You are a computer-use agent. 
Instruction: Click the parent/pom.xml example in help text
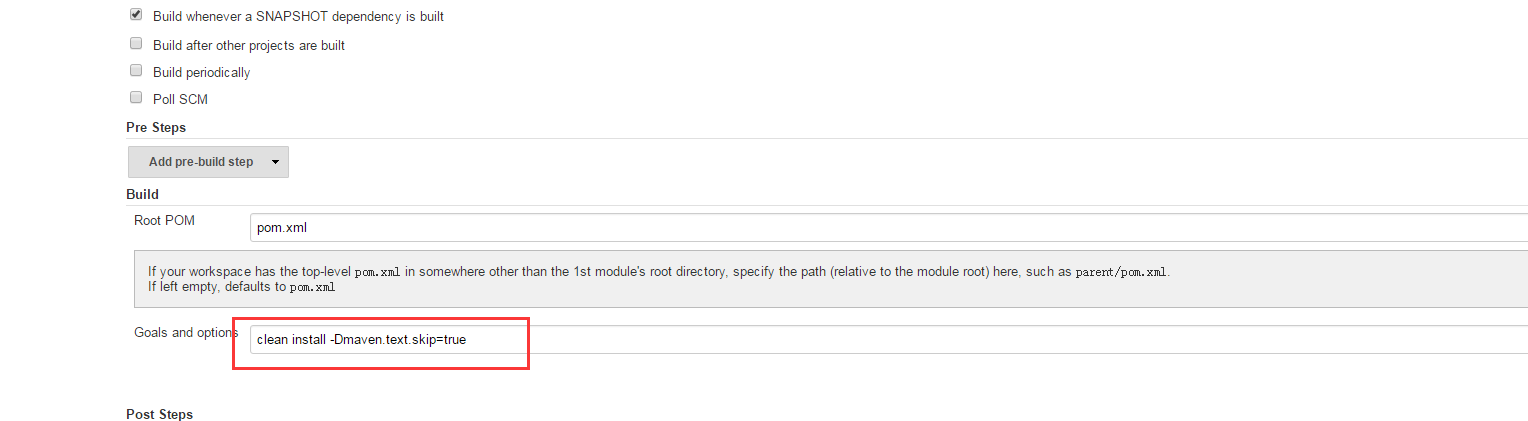[1120, 272]
